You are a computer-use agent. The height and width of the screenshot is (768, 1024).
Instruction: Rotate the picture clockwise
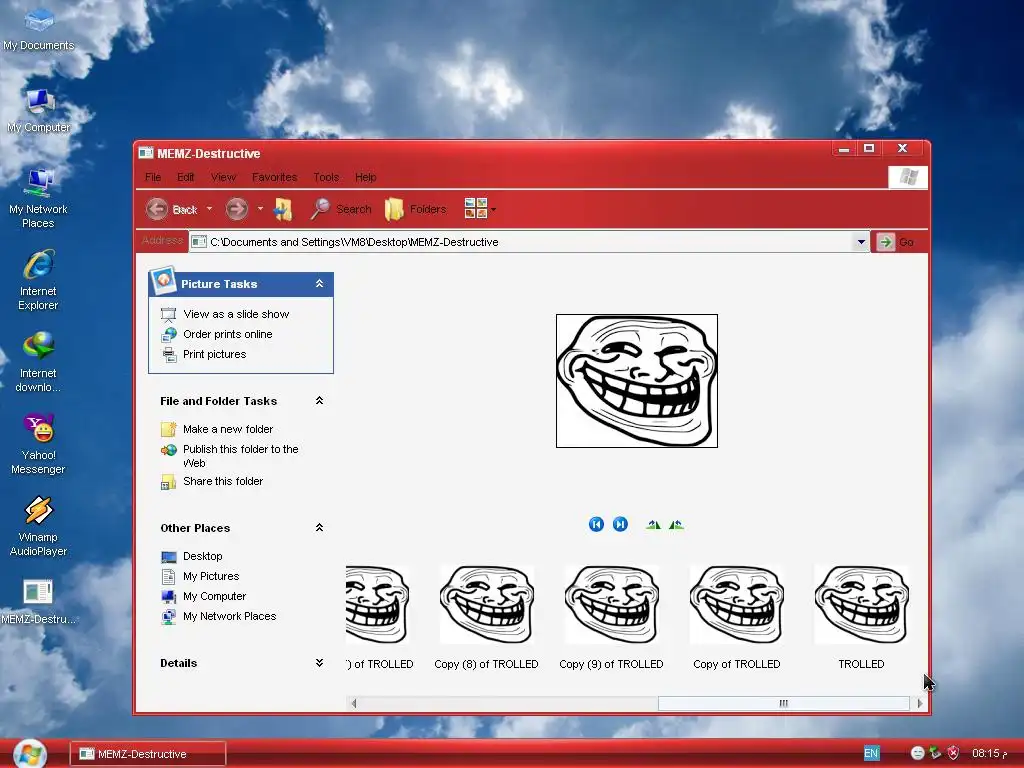653,524
